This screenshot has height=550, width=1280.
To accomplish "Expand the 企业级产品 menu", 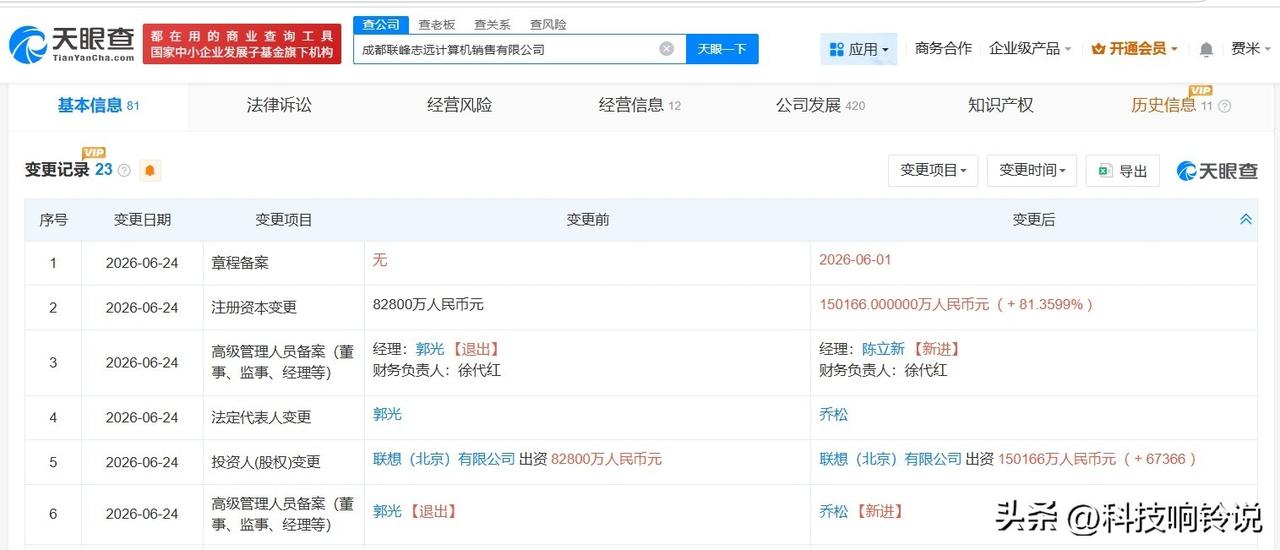I will tap(1030, 48).
